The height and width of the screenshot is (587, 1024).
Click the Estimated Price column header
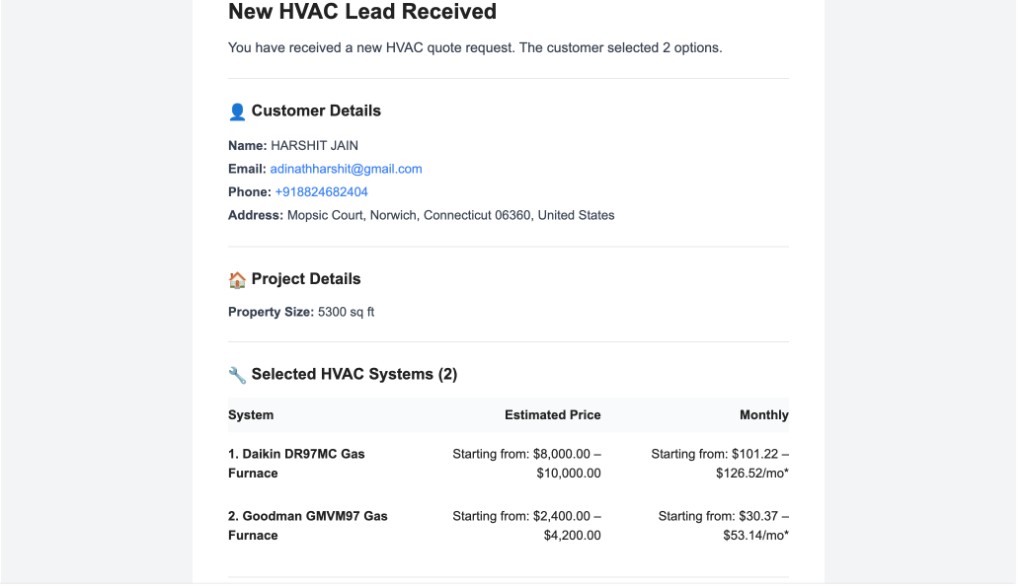pyautogui.click(x=552, y=415)
